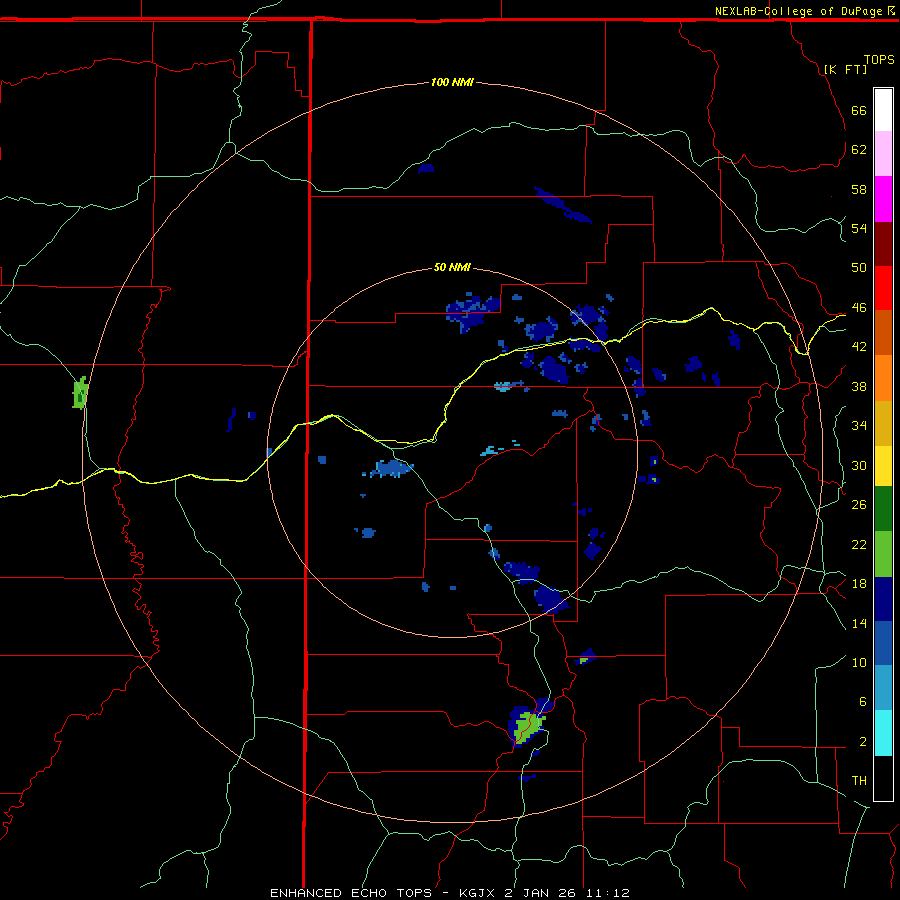The width and height of the screenshot is (900, 900).
Task: Click the green echo on the 100 NMI ring
Action: [80, 393]
